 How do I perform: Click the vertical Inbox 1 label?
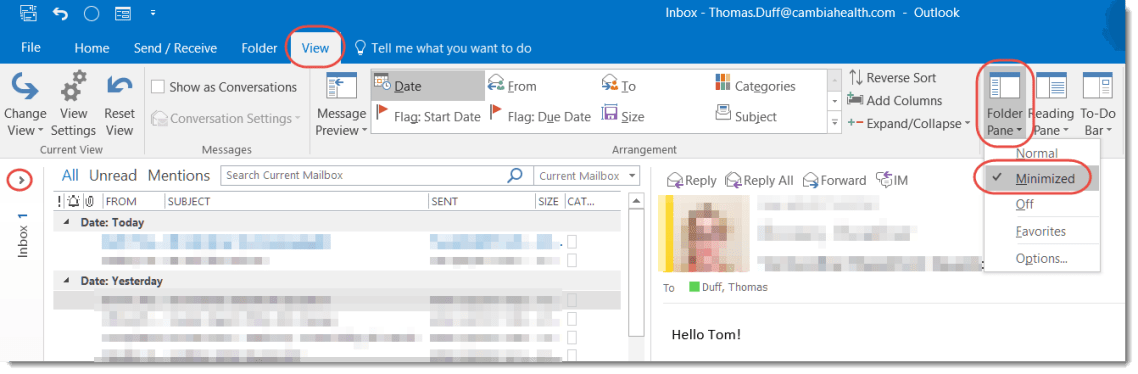pos(22,236)
